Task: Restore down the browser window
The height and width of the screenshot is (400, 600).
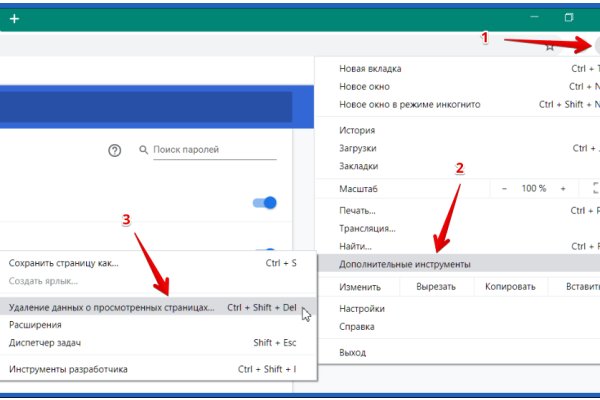Action: (x=569, y=18)
